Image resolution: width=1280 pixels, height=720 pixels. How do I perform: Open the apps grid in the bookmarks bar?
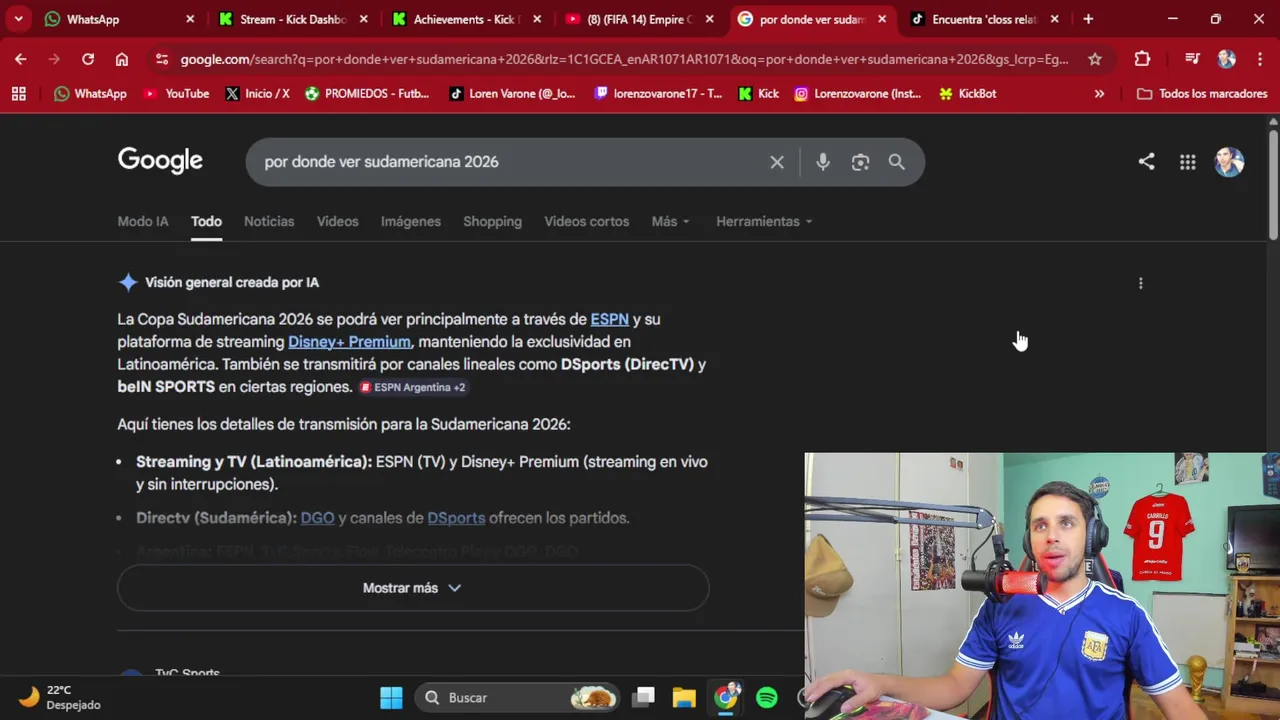coord(18,93)
